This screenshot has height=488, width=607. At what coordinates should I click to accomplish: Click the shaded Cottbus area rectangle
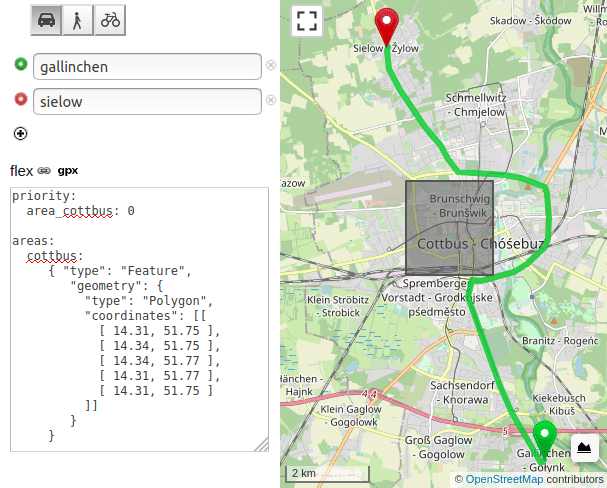[x=448, y=227]
